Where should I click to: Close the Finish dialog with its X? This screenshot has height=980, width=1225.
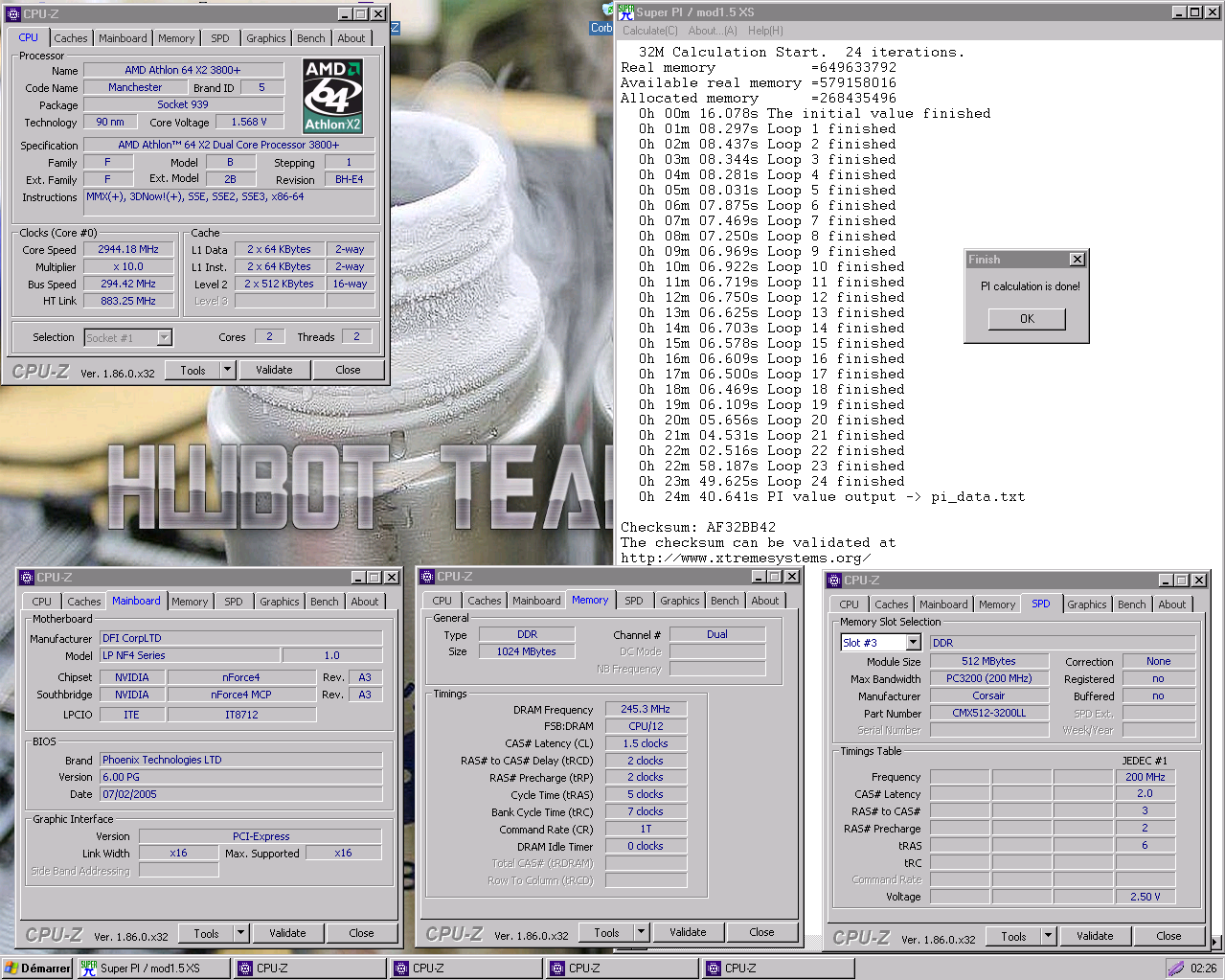[1078, 260]
